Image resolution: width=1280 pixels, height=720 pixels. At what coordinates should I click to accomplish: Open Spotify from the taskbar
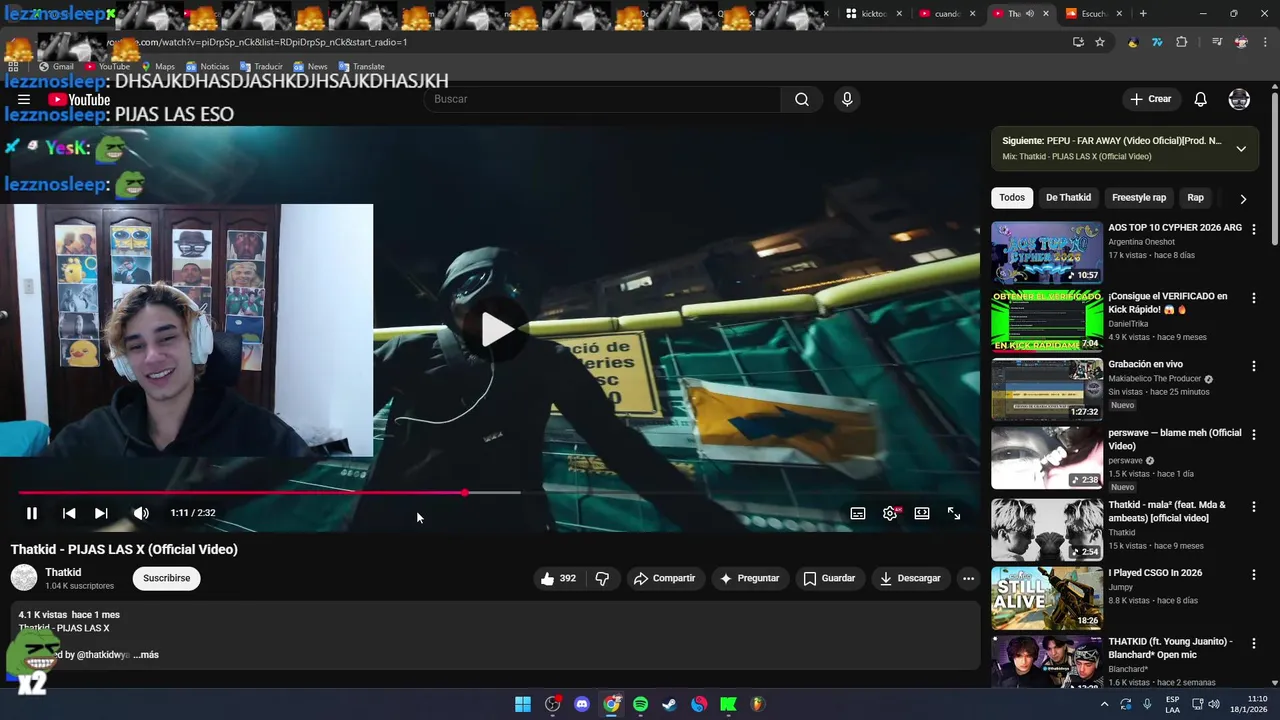(640, 704)
